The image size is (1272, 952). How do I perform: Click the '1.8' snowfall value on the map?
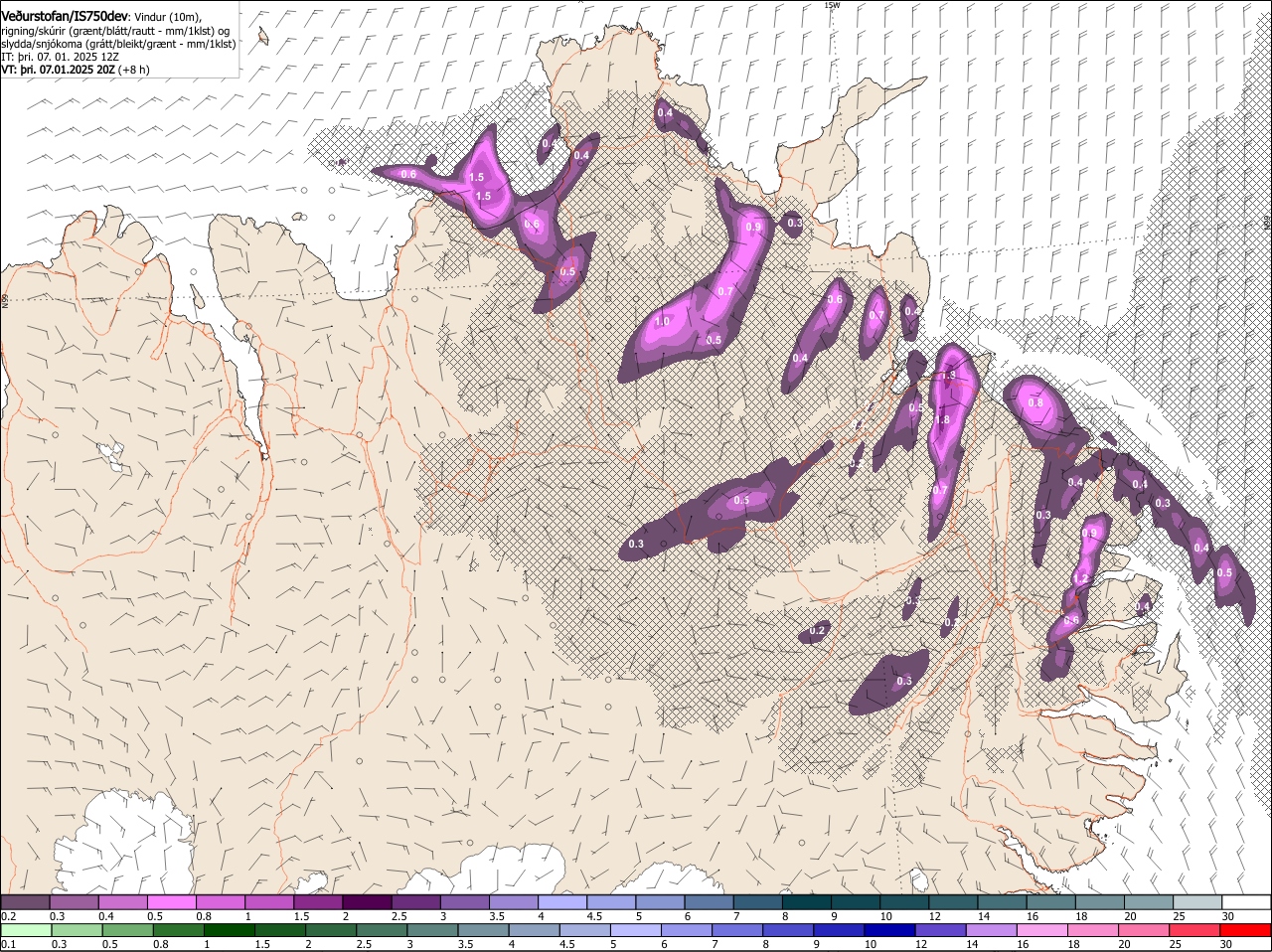(x=943, y=420)
